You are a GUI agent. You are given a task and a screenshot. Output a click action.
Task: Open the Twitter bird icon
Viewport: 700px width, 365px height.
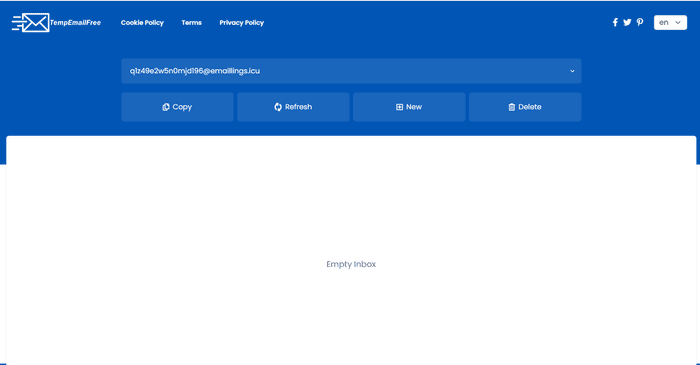[627, 22]
